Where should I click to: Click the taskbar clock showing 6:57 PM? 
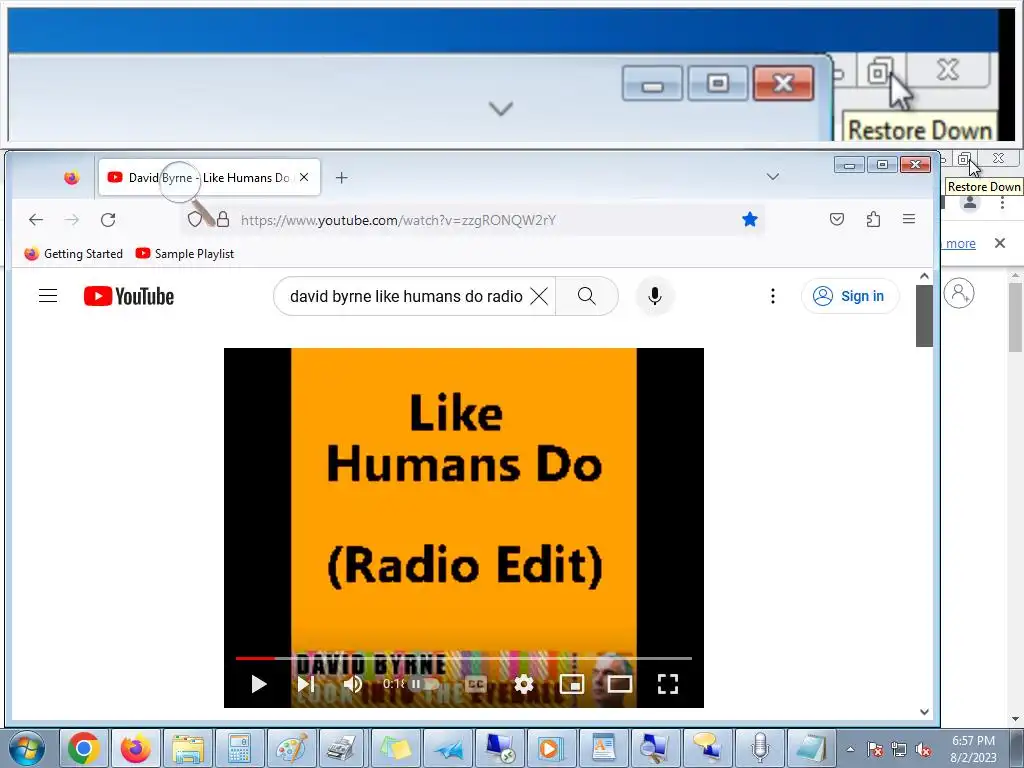pos(973,749)
